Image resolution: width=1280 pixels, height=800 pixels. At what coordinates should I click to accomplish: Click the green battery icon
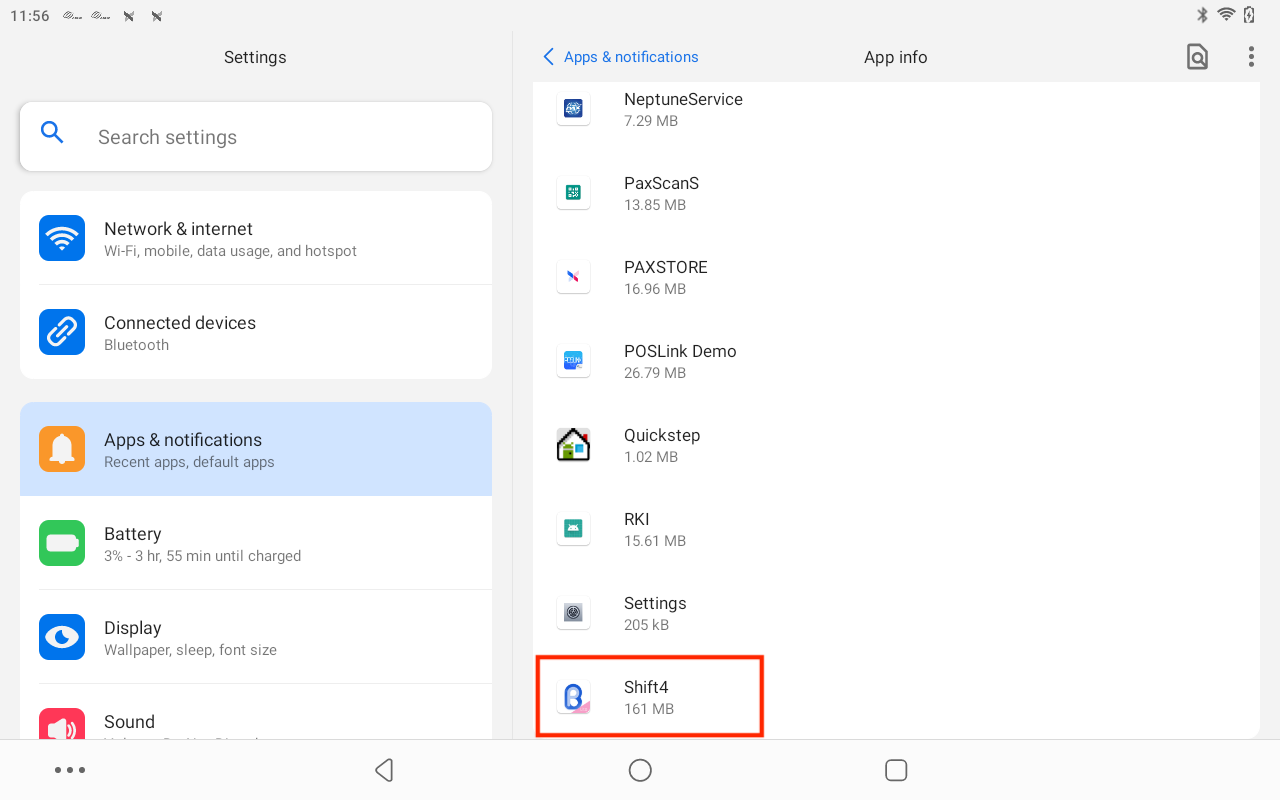click(x=62, y=543)
